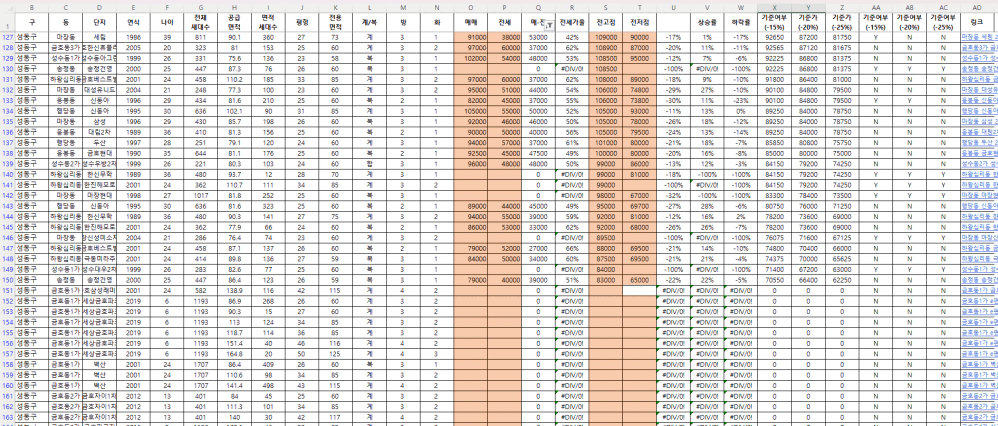Select the cell with value 102000
This screenshot has width=998, height=426.
(x=471, y=58)
